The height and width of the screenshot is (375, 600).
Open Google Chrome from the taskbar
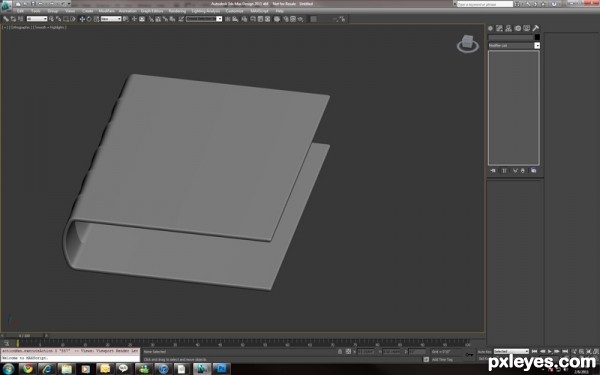point(28,369)
